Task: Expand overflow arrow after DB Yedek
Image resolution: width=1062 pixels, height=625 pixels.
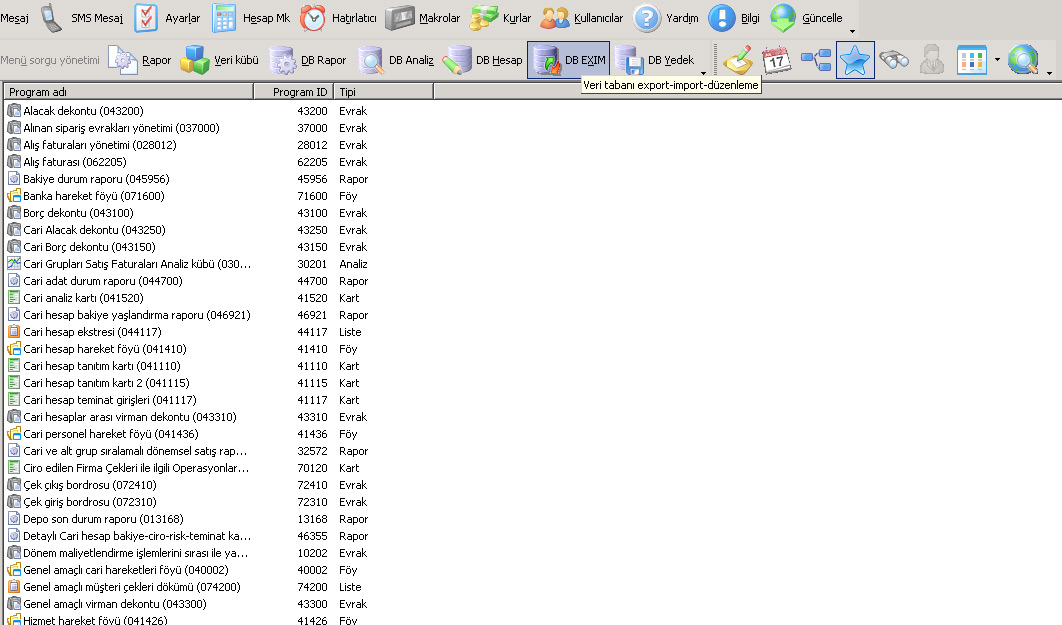Action: point(703,72)
